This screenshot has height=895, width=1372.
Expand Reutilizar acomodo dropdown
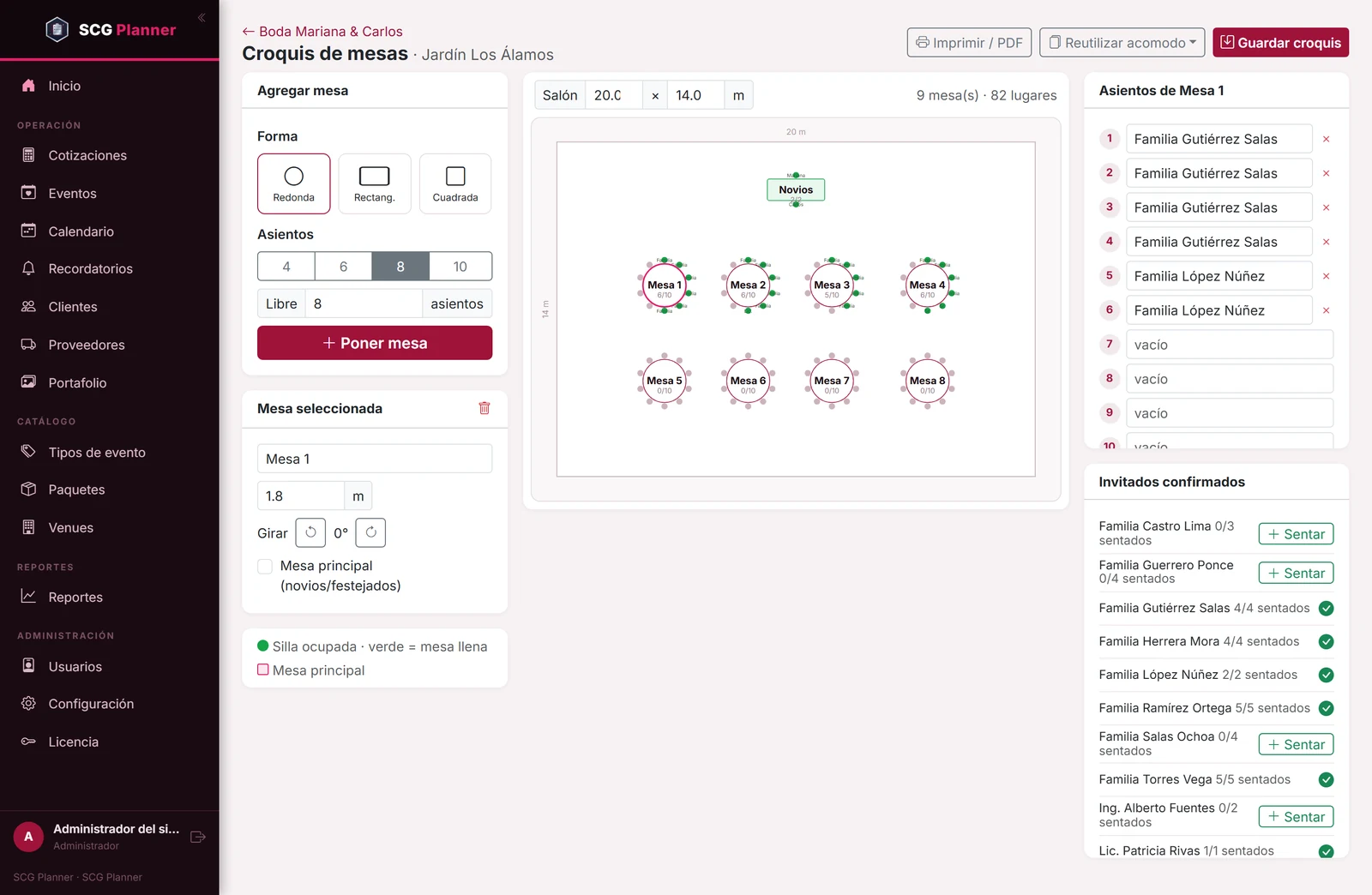pyautogui.click(x=1122, y=43)
